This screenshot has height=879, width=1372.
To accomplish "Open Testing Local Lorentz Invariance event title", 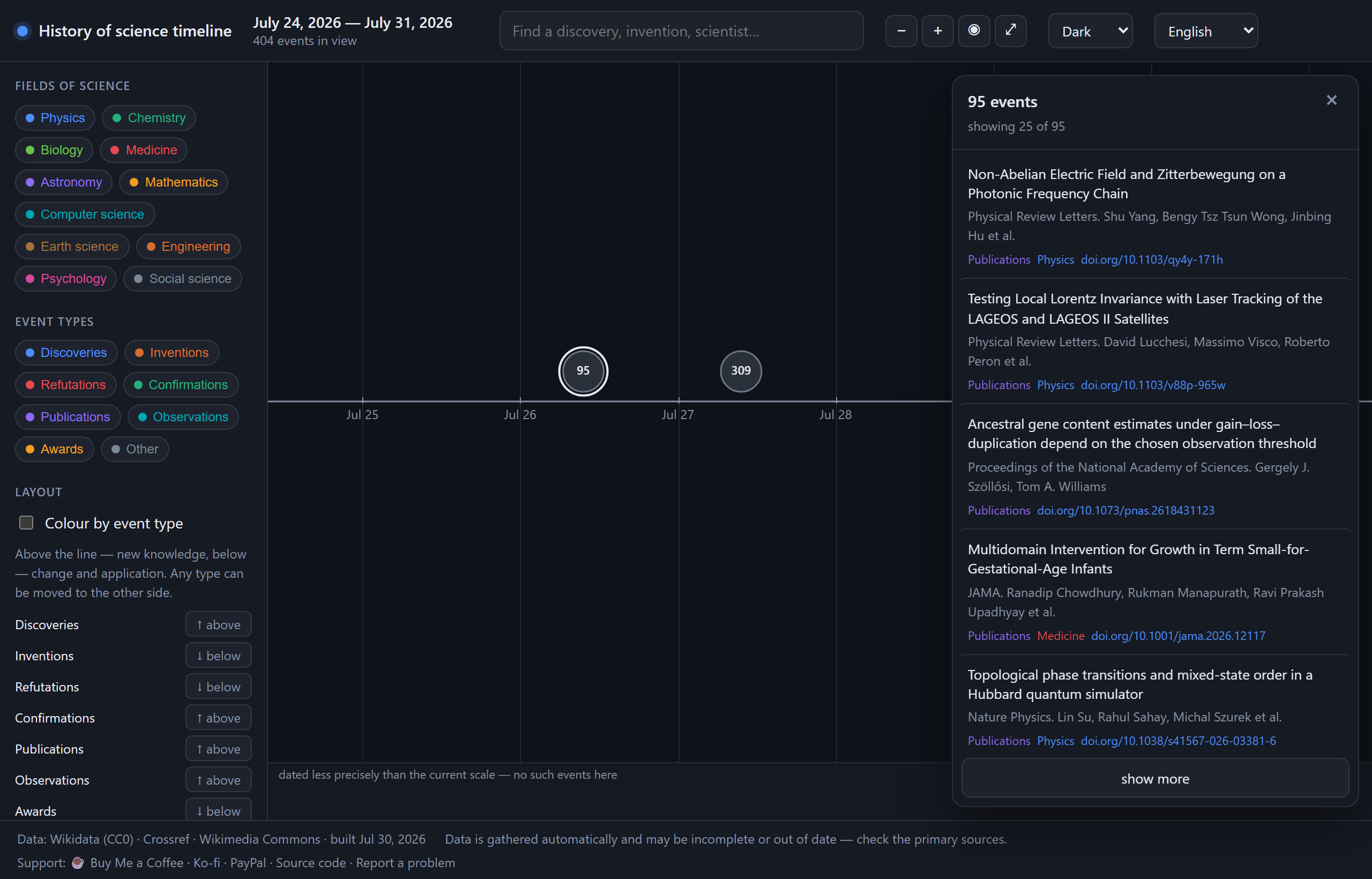I will (x=1145, y=309).
